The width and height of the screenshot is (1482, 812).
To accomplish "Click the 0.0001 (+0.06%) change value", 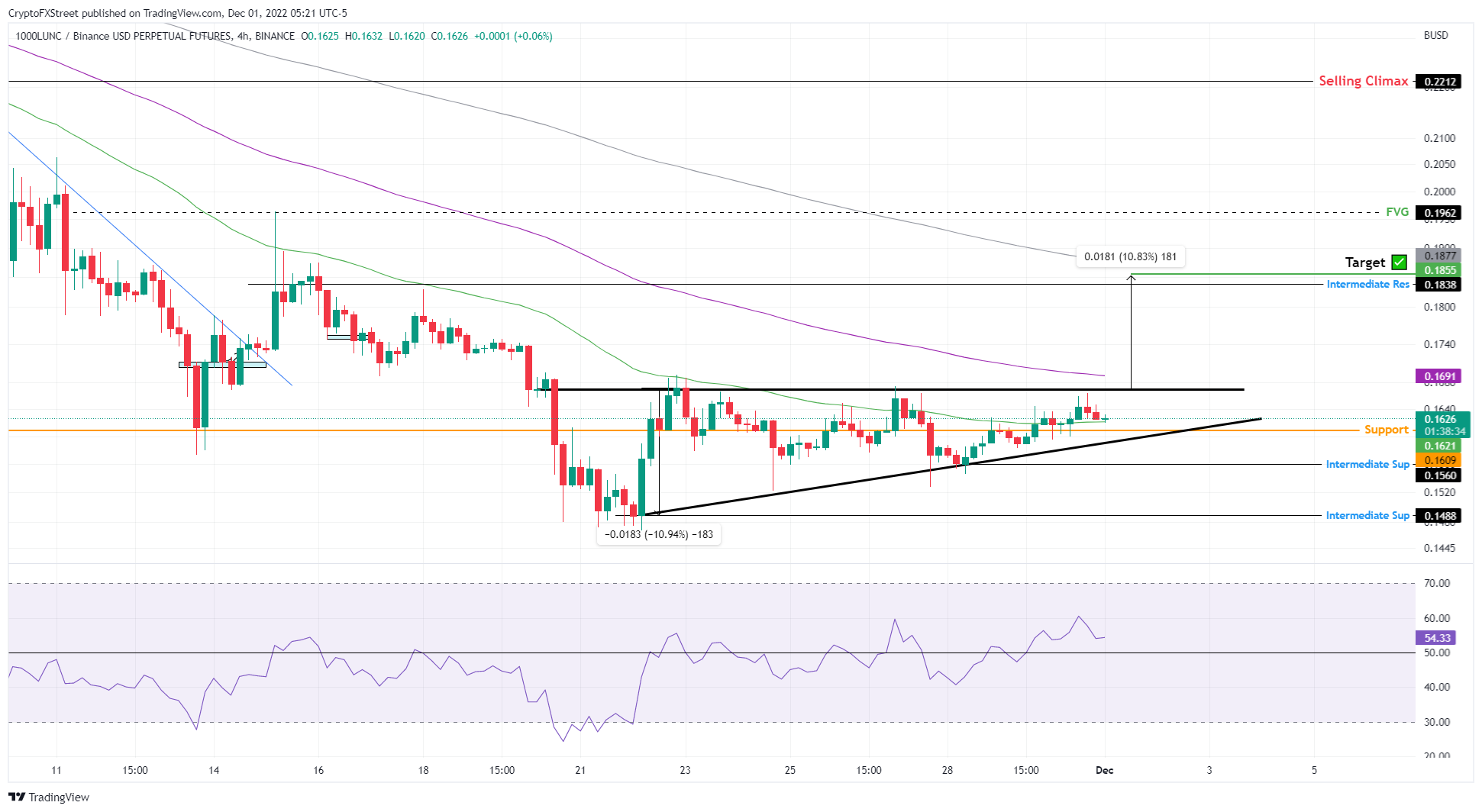I will [513, 36].
